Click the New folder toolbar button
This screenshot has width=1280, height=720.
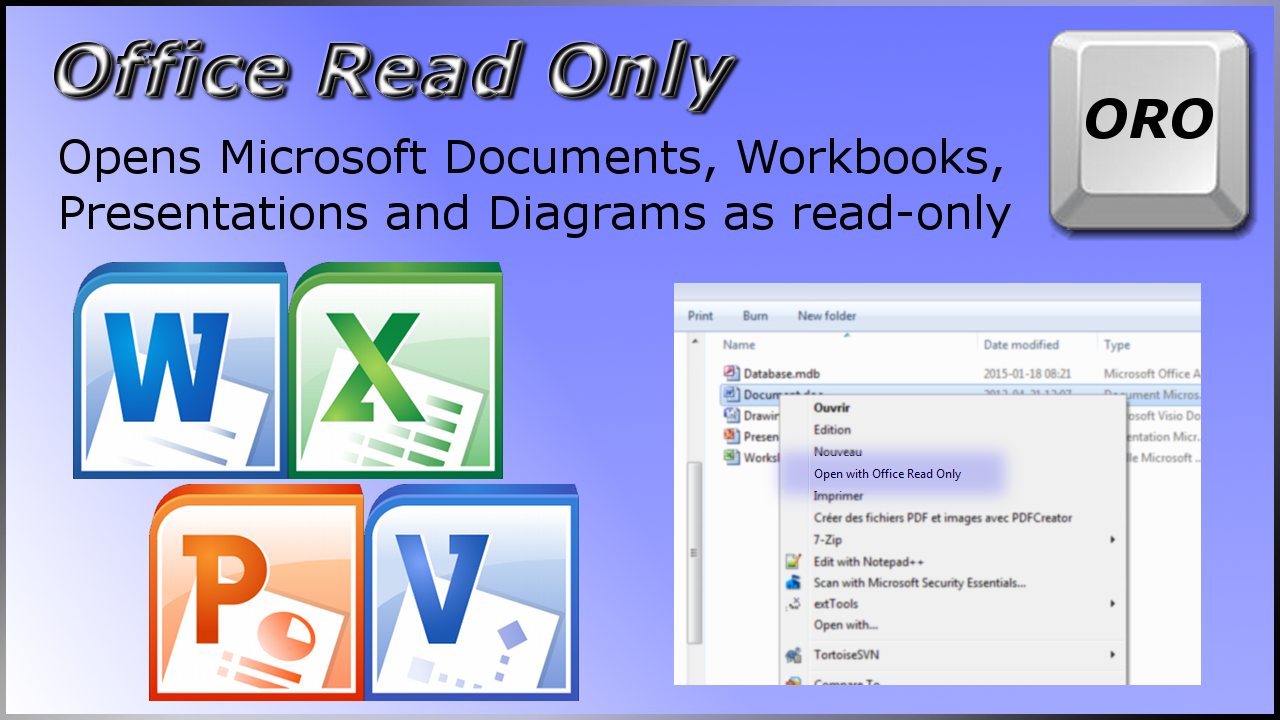(827, 316)
